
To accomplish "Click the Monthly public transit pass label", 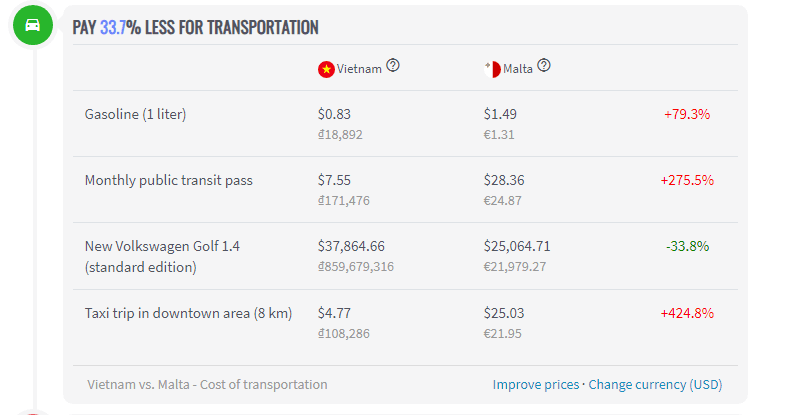I will tap(169, 180).
